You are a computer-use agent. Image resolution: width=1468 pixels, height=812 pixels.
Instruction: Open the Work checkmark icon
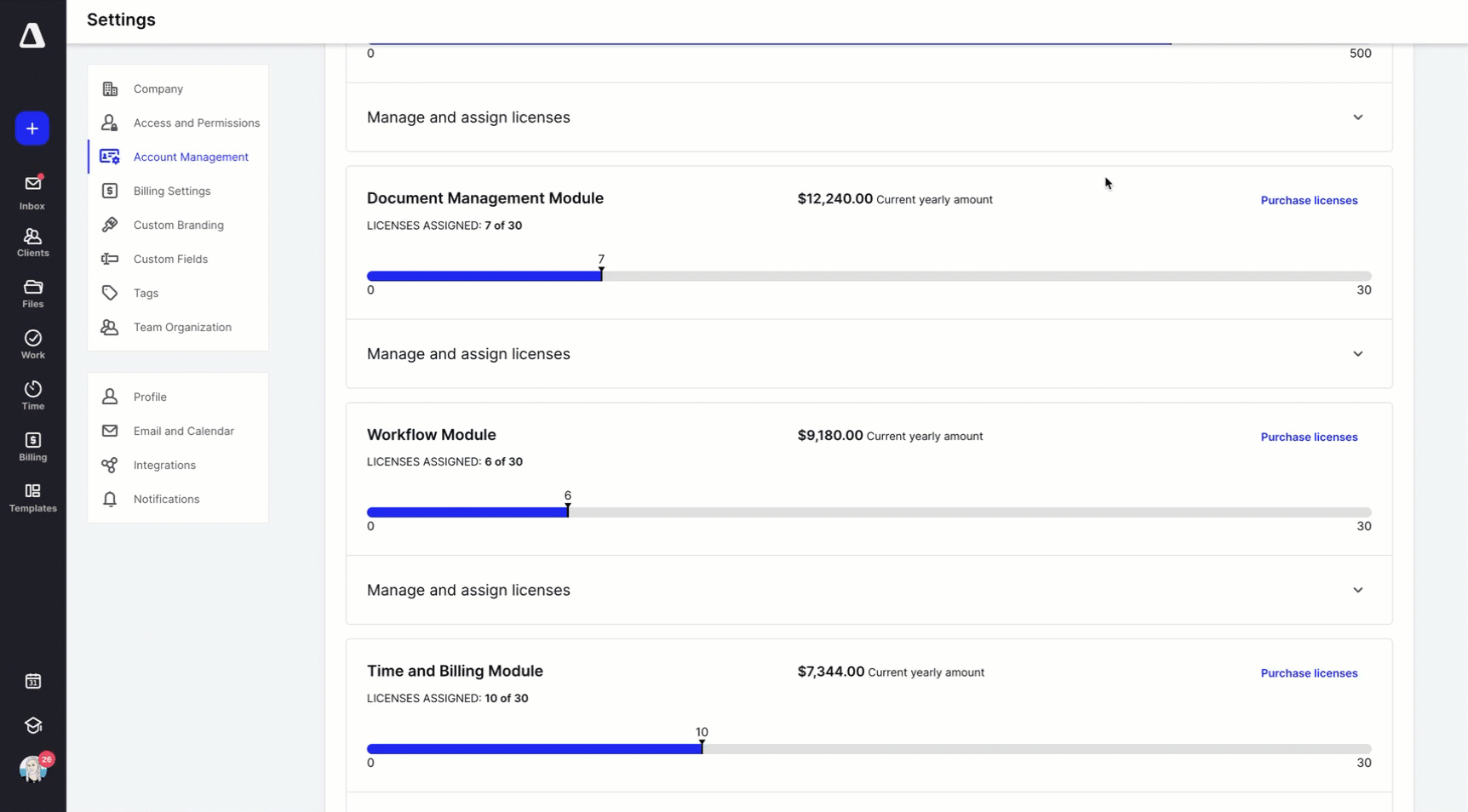[x=32, y=345]
